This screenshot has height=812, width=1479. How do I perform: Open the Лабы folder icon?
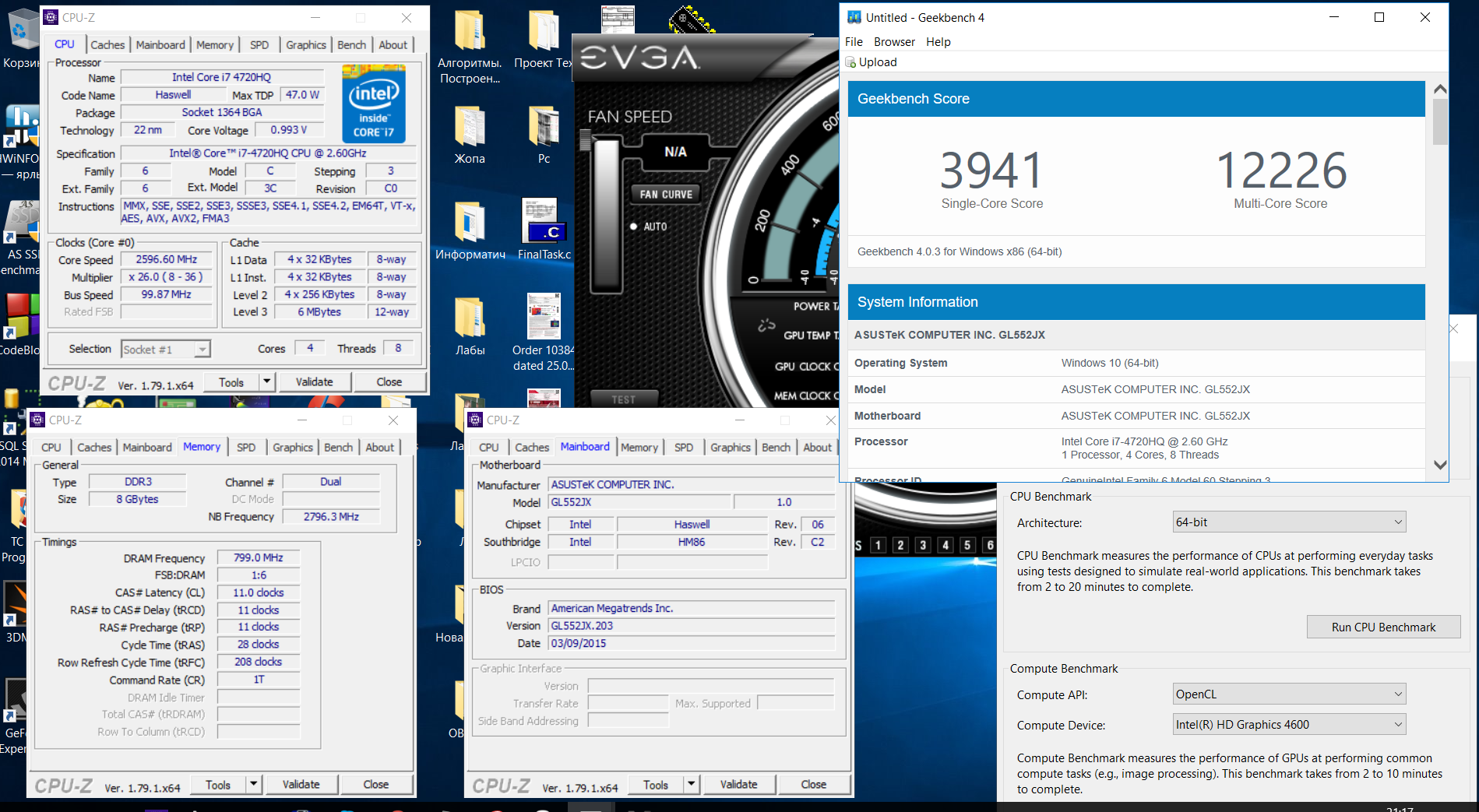click(x=470, y=318)
